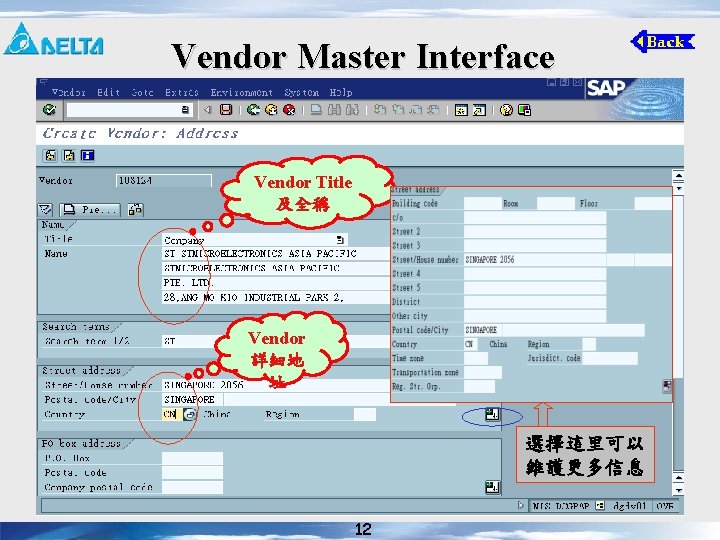
Task: Click the first Name line ST STMICROELECTRONICS
Action: pos(277,253)
